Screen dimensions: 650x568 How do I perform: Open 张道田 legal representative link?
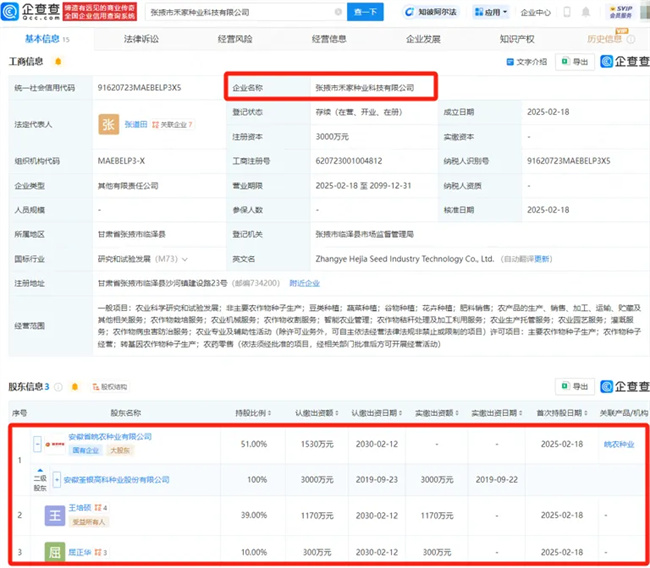[136, 124]
